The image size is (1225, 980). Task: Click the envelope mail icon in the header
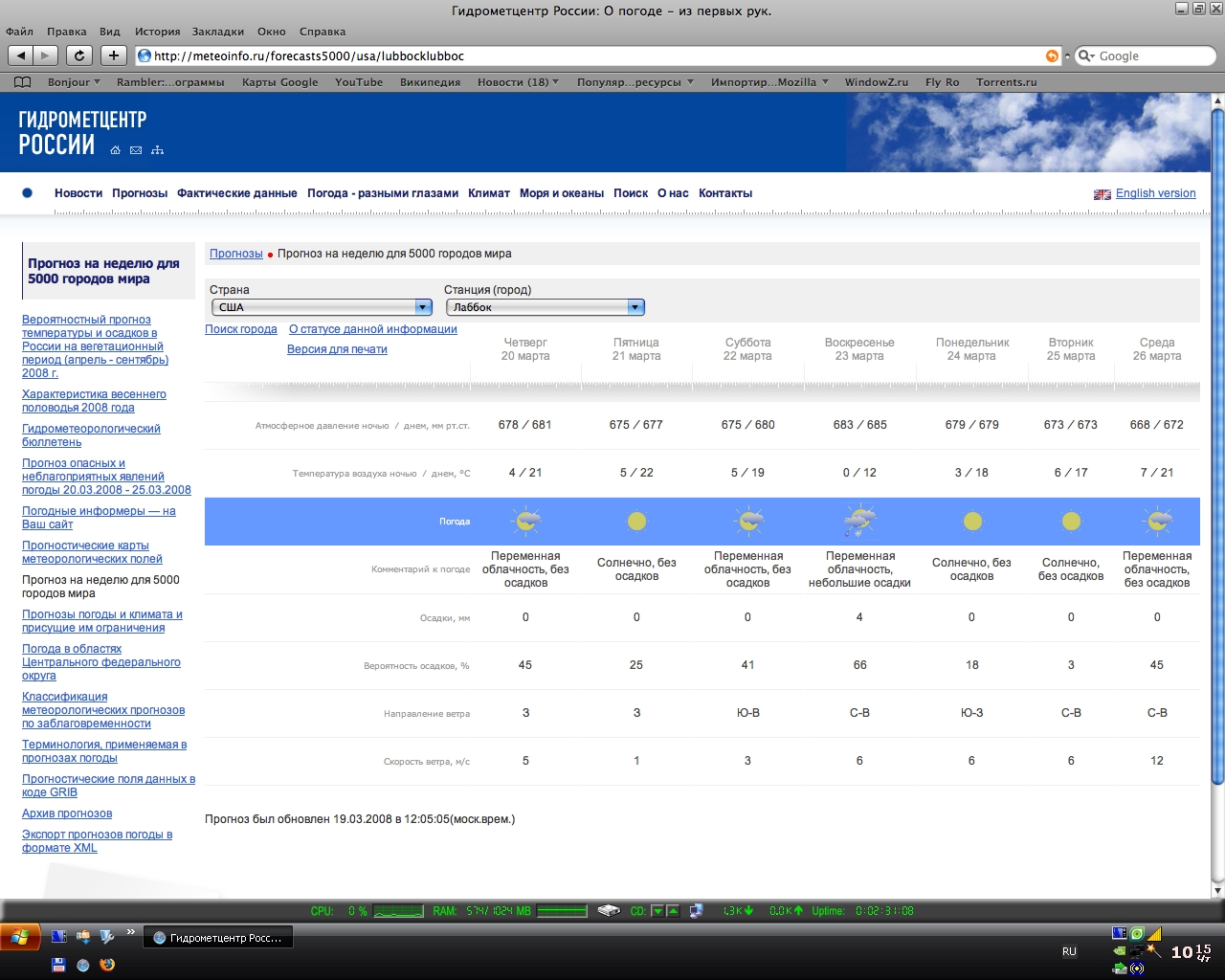pyautogui.click(x=136, y=150)
